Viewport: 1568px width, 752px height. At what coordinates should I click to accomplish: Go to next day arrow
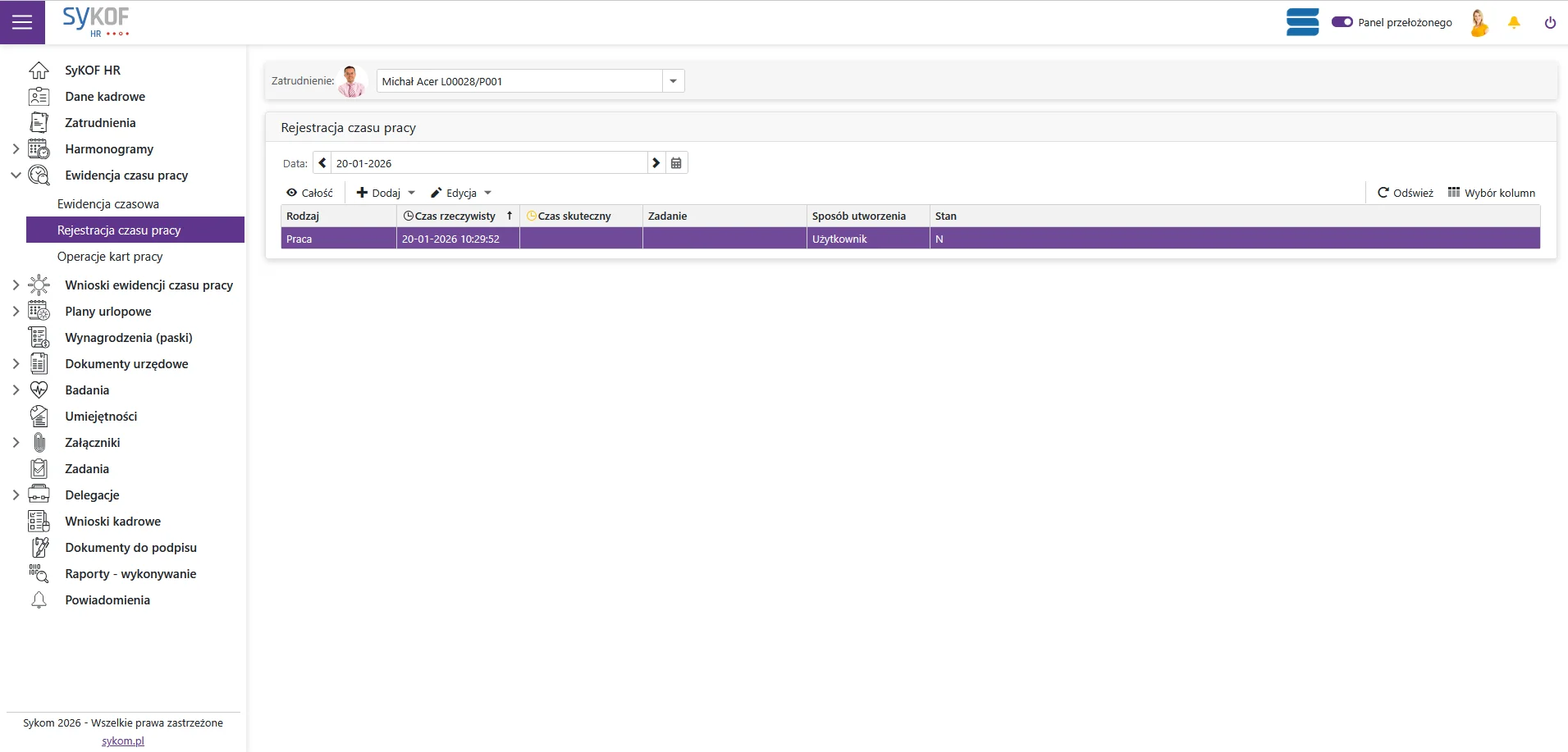(x=656, y=163)
